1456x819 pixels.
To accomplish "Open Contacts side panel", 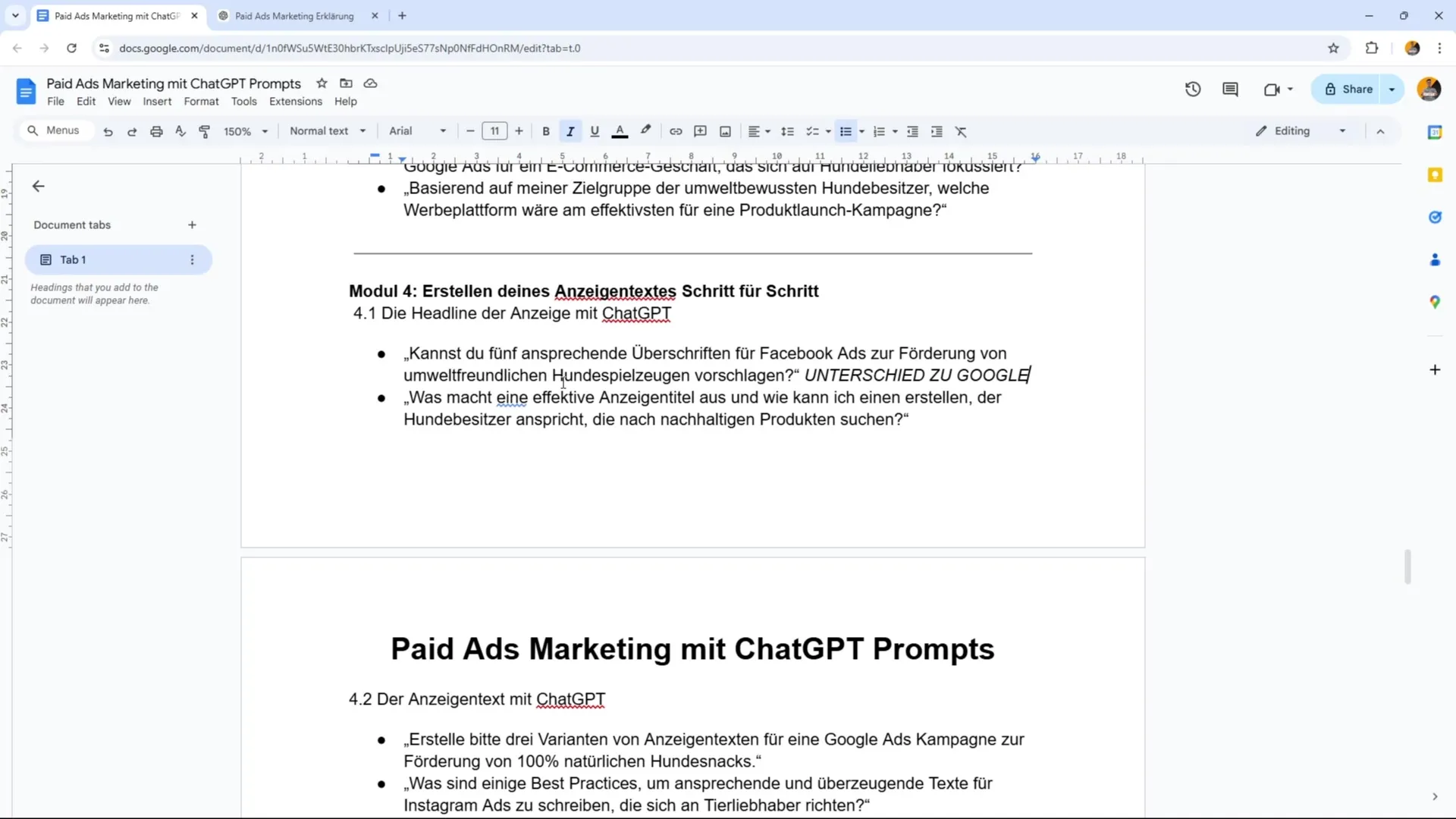I will pos(1435,260).
